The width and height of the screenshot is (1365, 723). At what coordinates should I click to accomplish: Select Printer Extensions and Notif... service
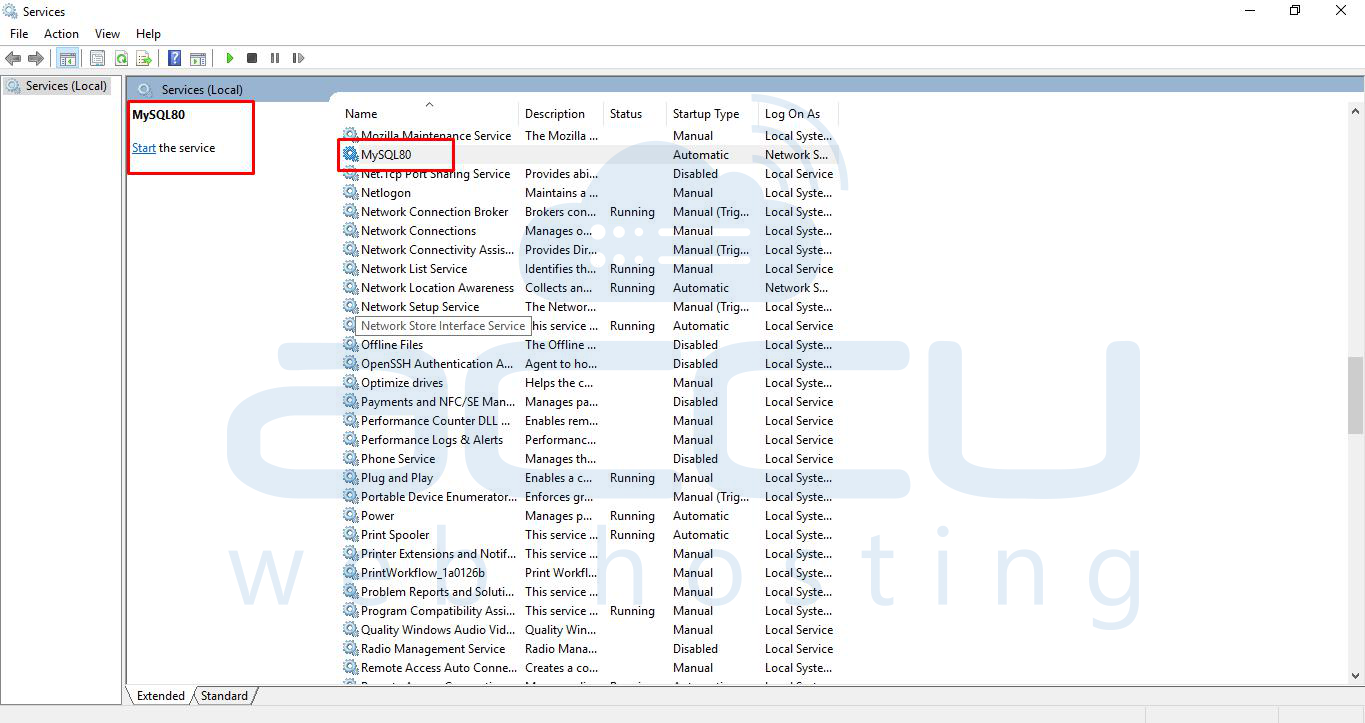click(x=589, y=553)
